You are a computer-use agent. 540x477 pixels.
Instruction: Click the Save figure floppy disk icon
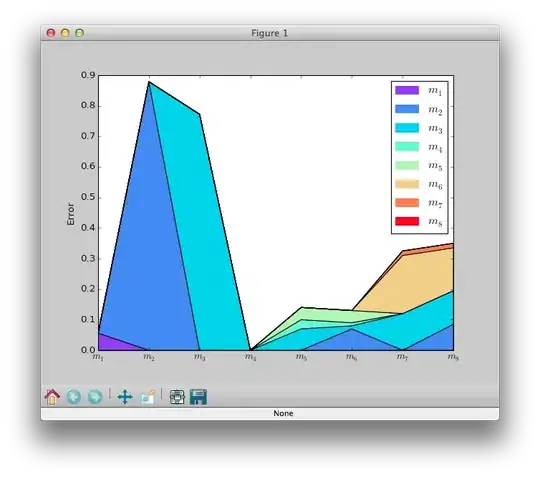pyautogui.click(x=198, y=397)
